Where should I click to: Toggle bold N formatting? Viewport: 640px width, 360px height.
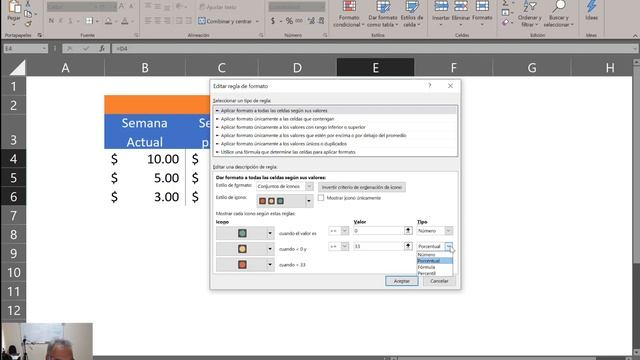[51, 21]
